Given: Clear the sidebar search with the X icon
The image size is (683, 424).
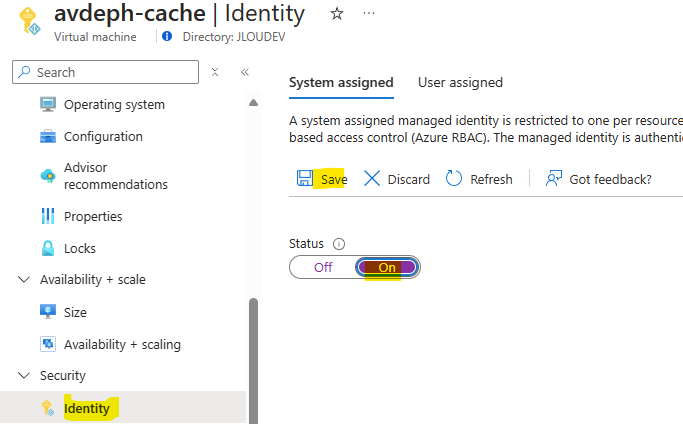Looking at the screenshot, I should 215,72.
